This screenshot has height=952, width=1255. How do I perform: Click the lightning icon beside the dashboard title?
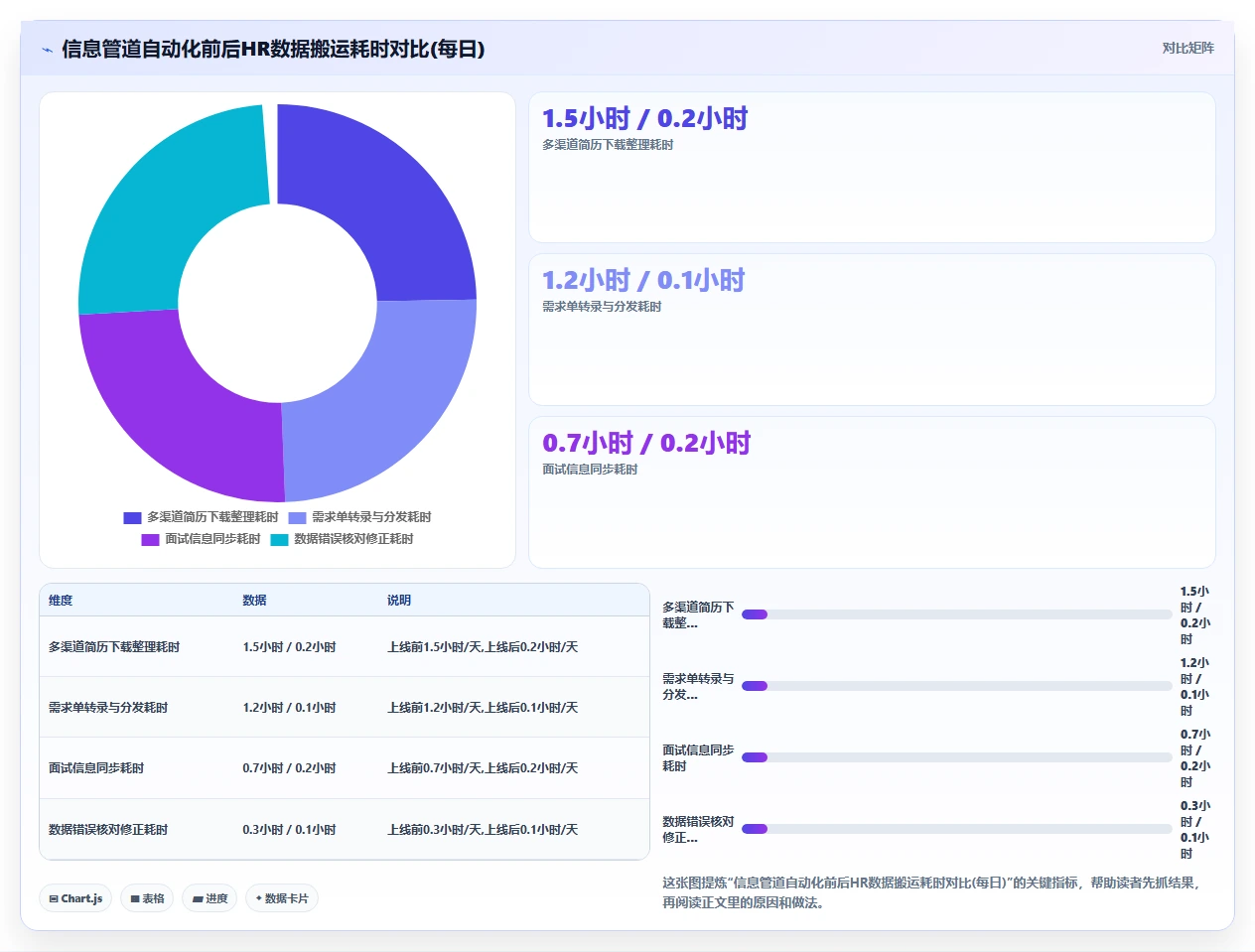click(x=47, y=50)
